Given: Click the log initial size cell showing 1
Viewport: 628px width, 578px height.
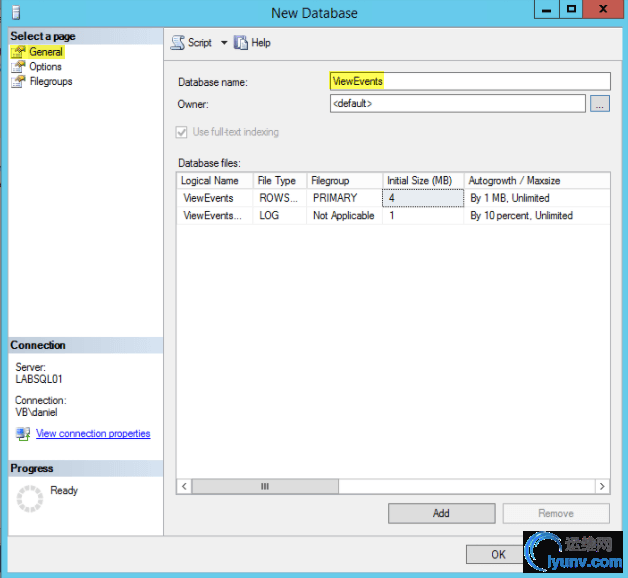Looking at the screenshot, I should tap(423, 215).
